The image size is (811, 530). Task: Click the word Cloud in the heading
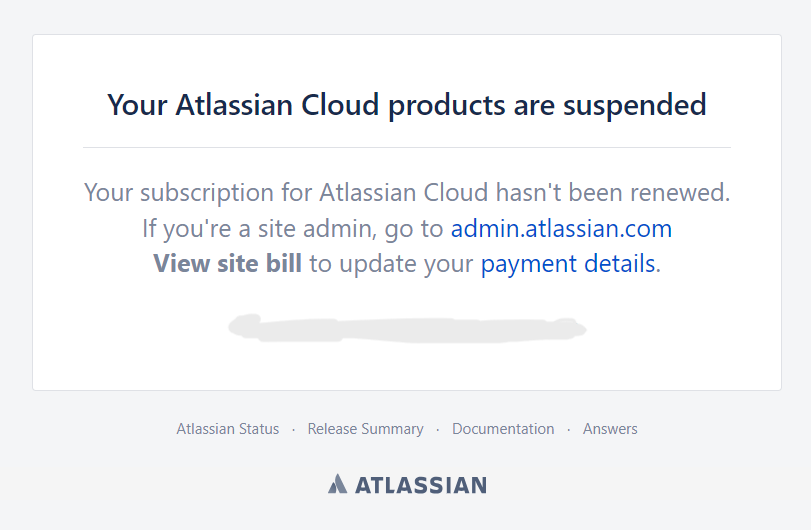click(x=340, y=105)
